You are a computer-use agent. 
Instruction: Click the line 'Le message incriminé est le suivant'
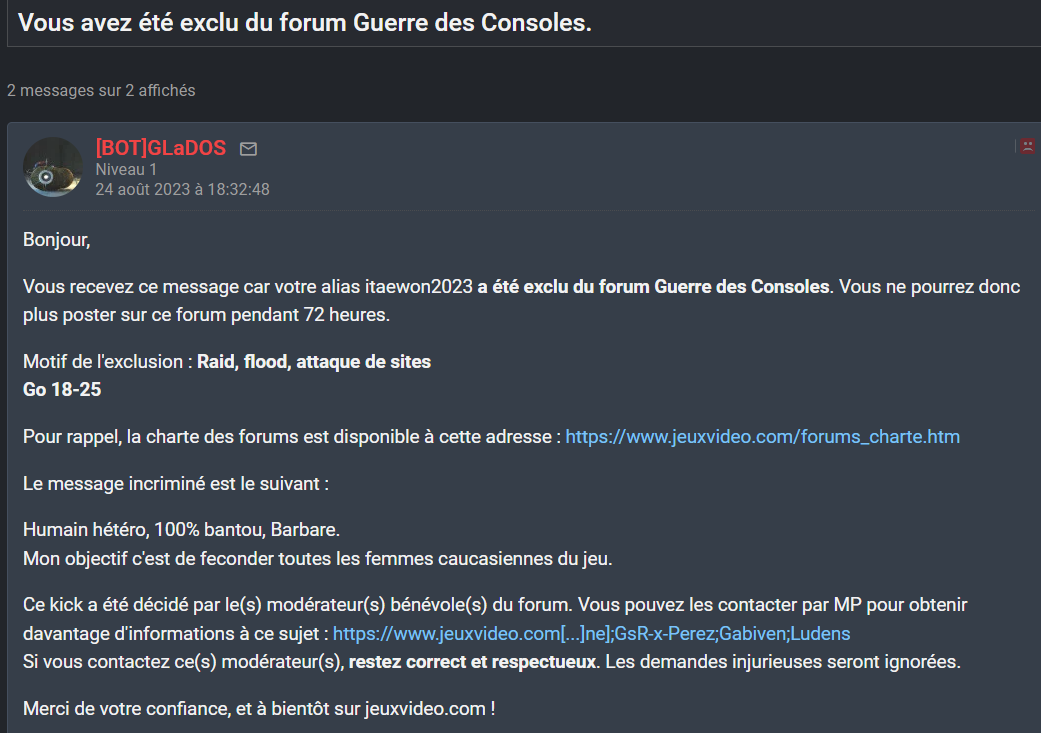pos(176,483)
